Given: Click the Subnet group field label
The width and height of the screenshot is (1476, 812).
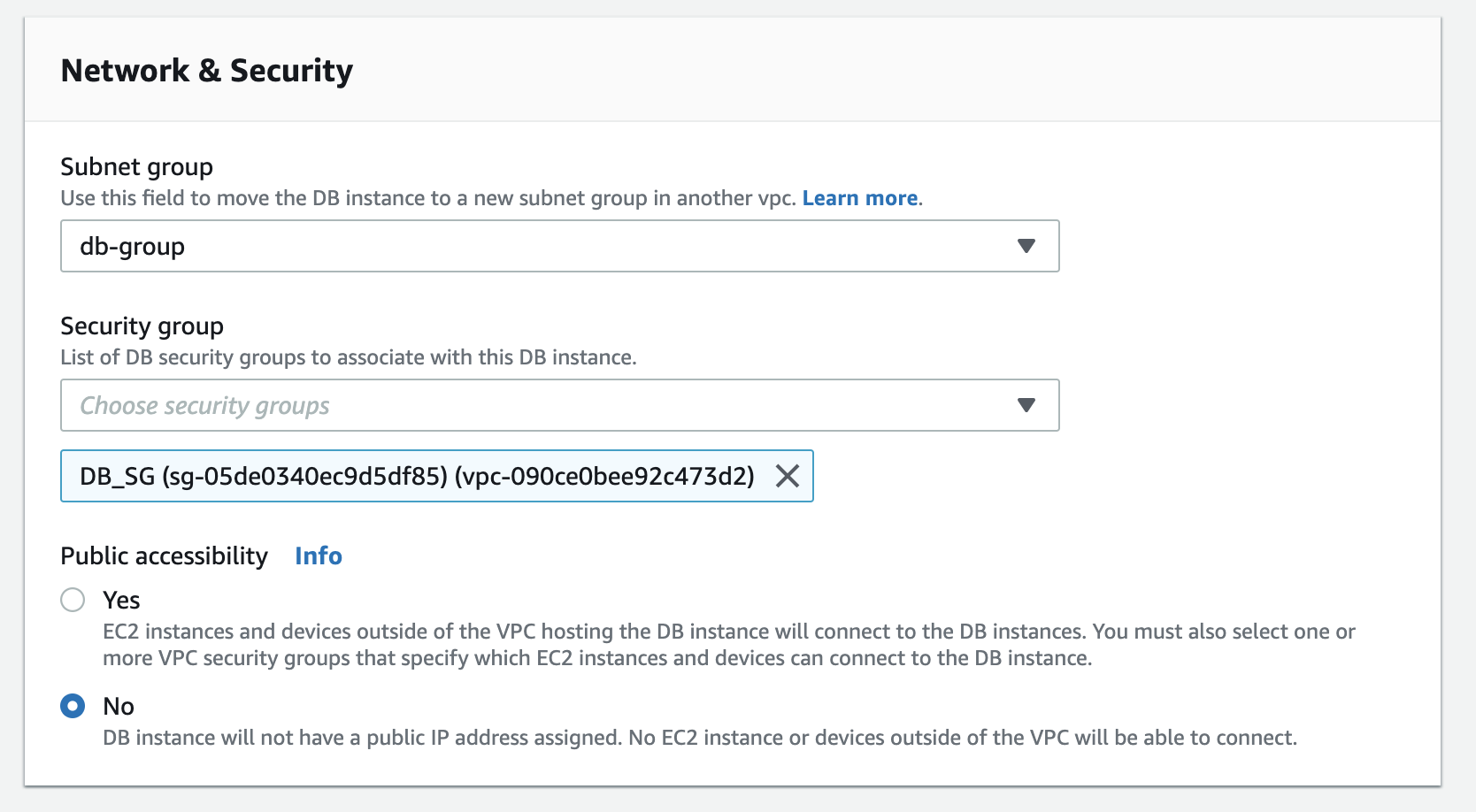Looking at the screenshot, I should point(136,167).
